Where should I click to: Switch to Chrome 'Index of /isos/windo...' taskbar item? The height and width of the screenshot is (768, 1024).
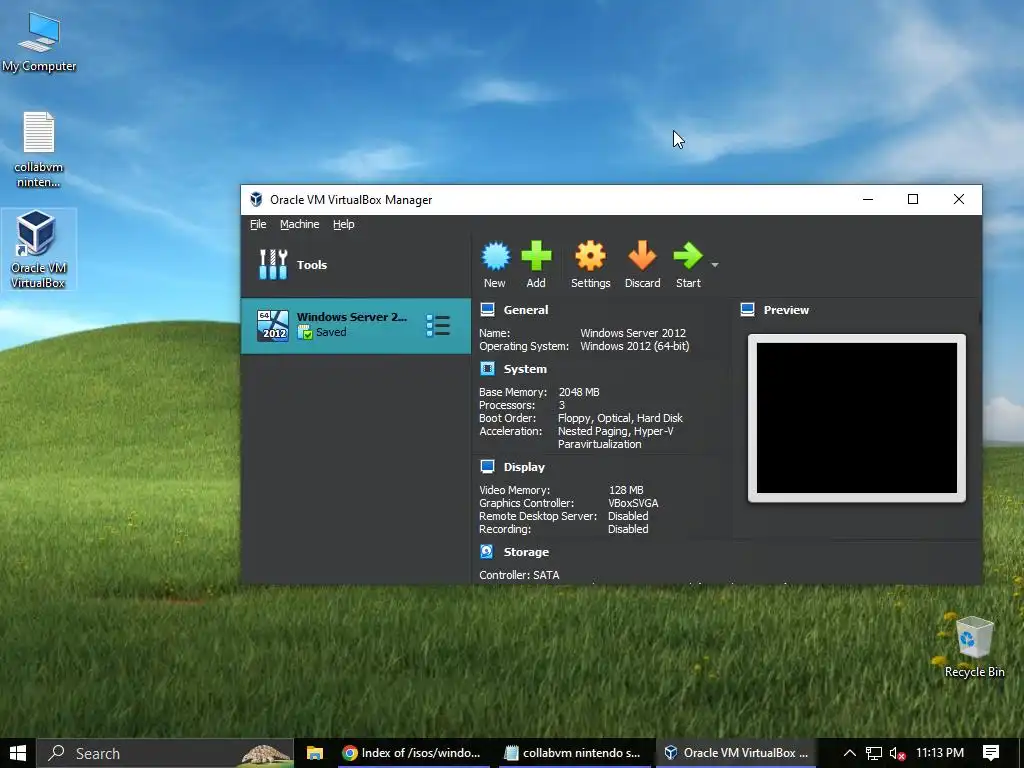point(412,753)
